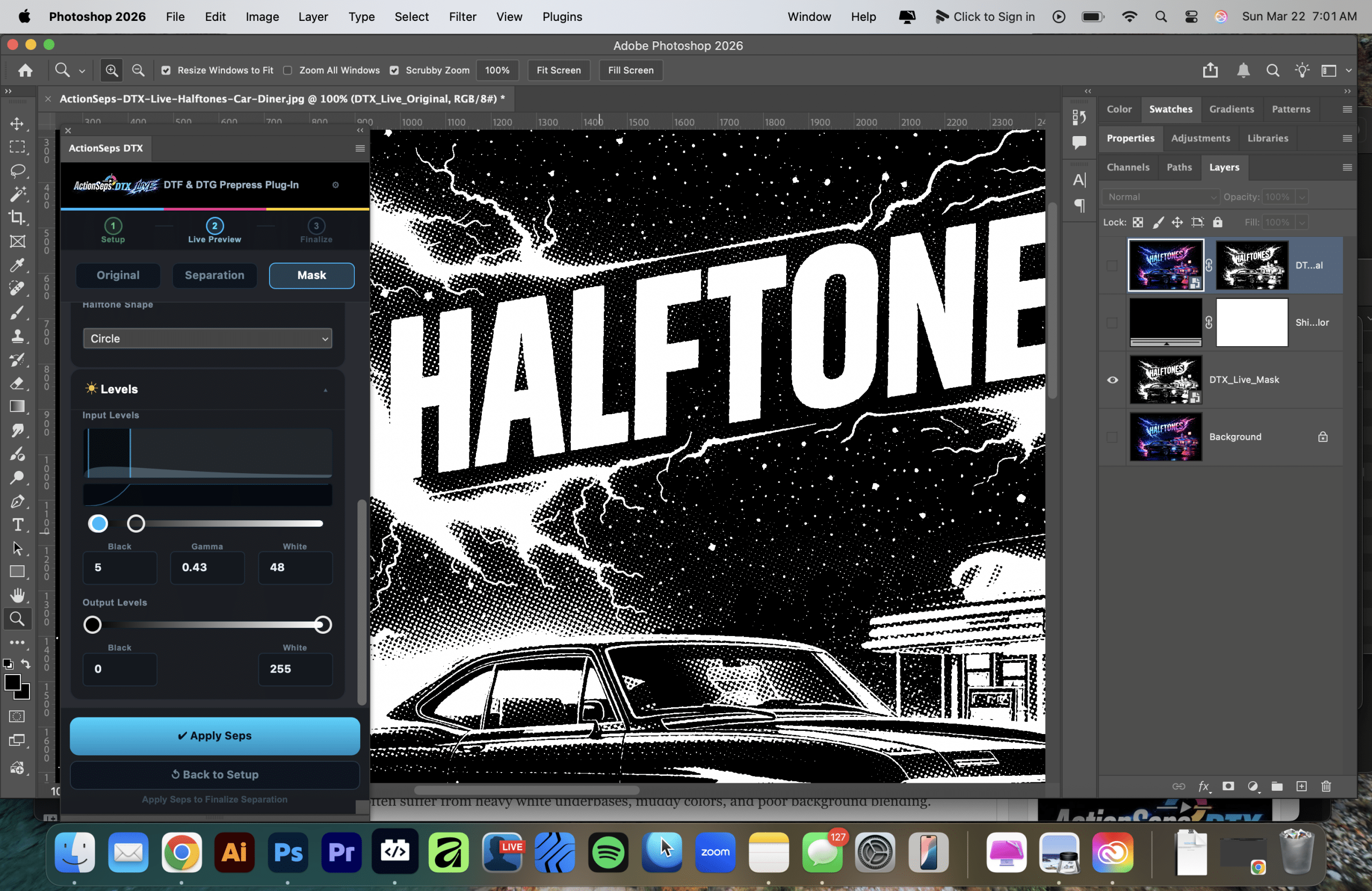The height and width of the screenshot is (891, 1372).
Task: Open ActionSeps plugin settings gear
Action: coord(335,185)
